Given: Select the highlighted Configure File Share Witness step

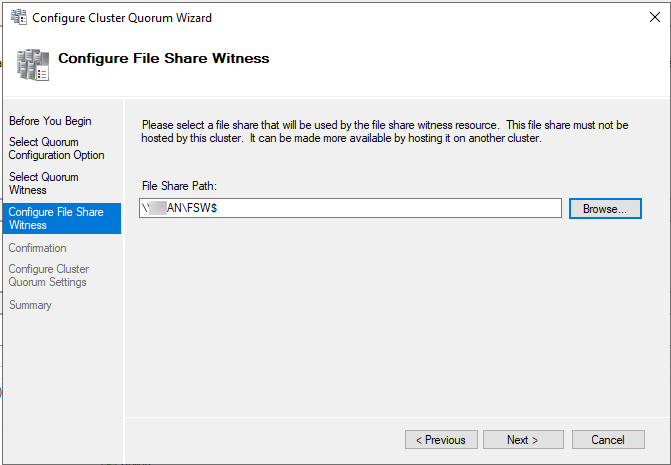Looking at the screenshot, I should pyautogui.click(x=62, y=218).
